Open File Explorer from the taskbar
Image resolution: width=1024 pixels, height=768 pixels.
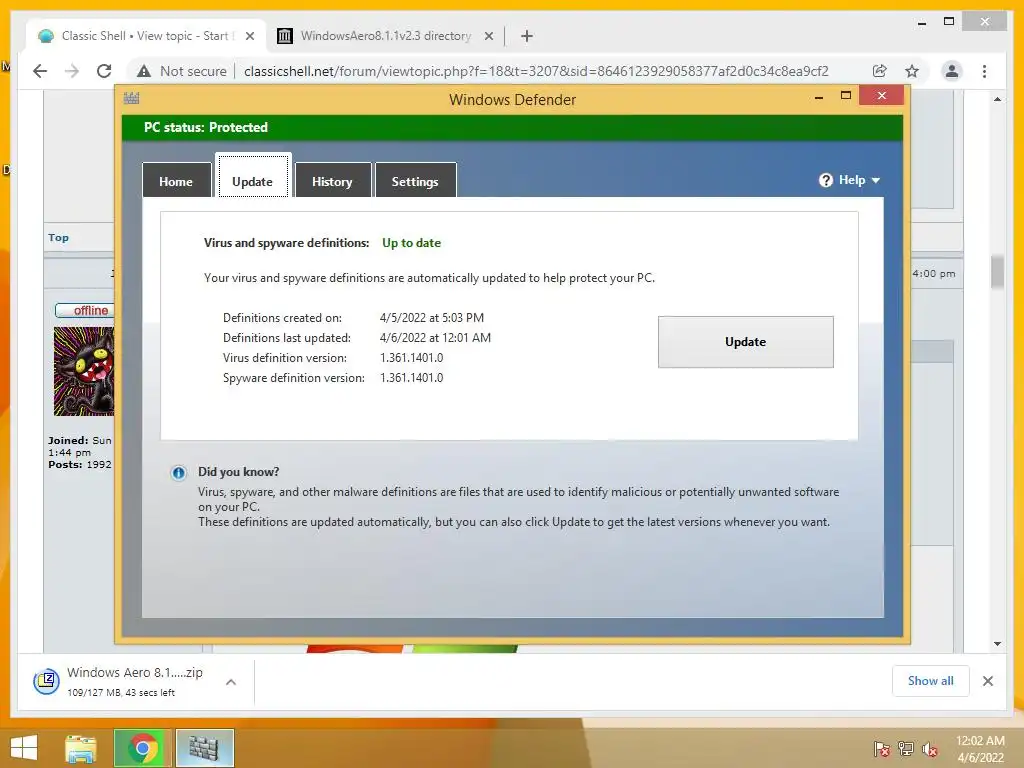[81, 748]
